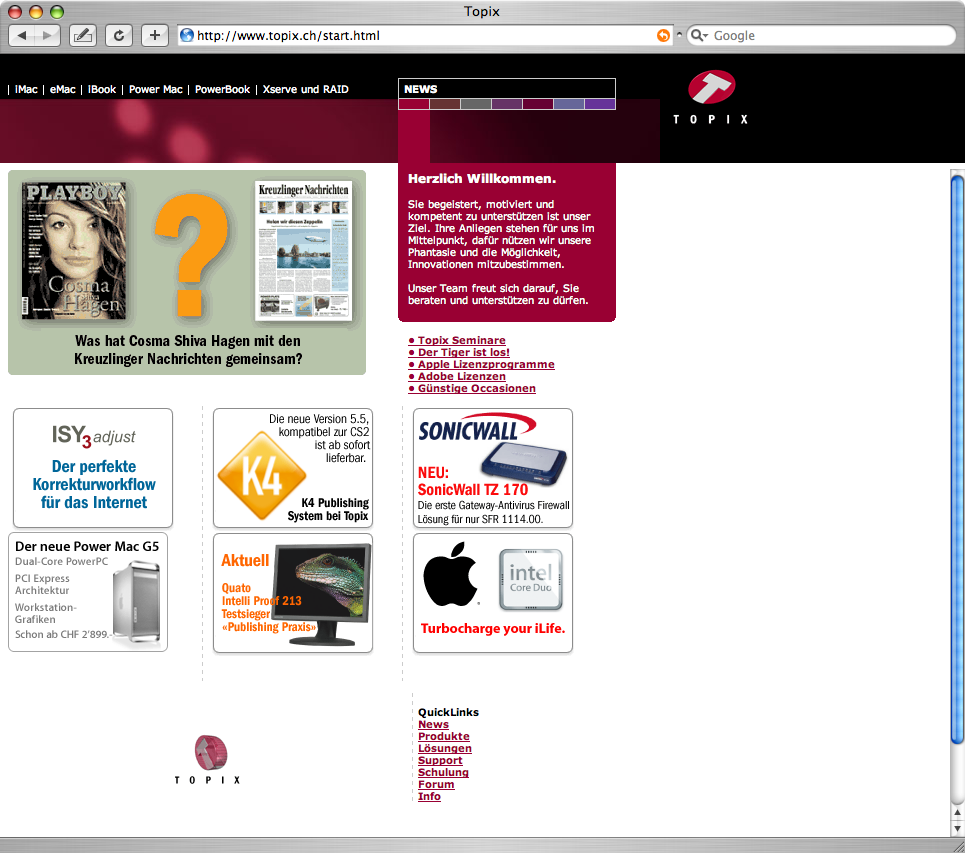Open the PowerBook navigation menu item
Screen dimensions: 965x853
coord(222,89)
